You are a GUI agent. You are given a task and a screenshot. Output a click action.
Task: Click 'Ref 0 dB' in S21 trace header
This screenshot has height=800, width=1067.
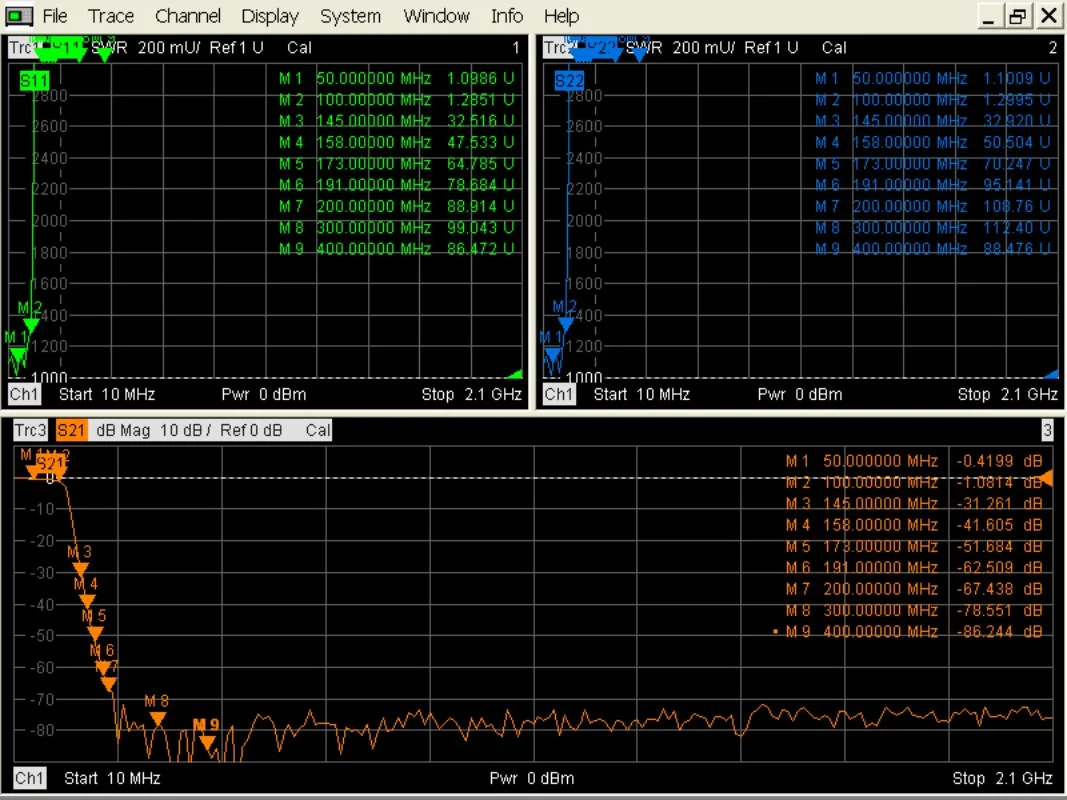click(250, 430)
